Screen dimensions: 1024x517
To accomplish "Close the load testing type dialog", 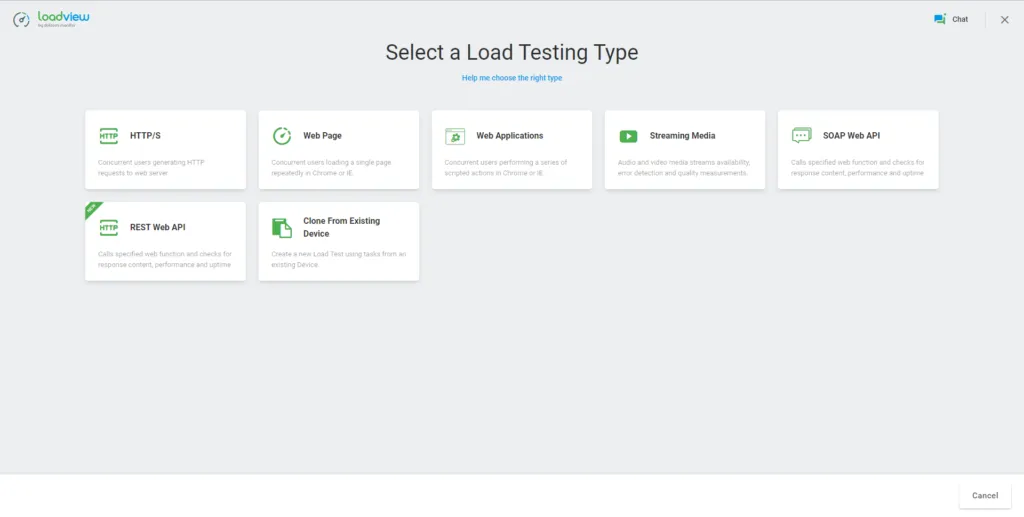I will pyautogui.click(x=1004, y=20).
